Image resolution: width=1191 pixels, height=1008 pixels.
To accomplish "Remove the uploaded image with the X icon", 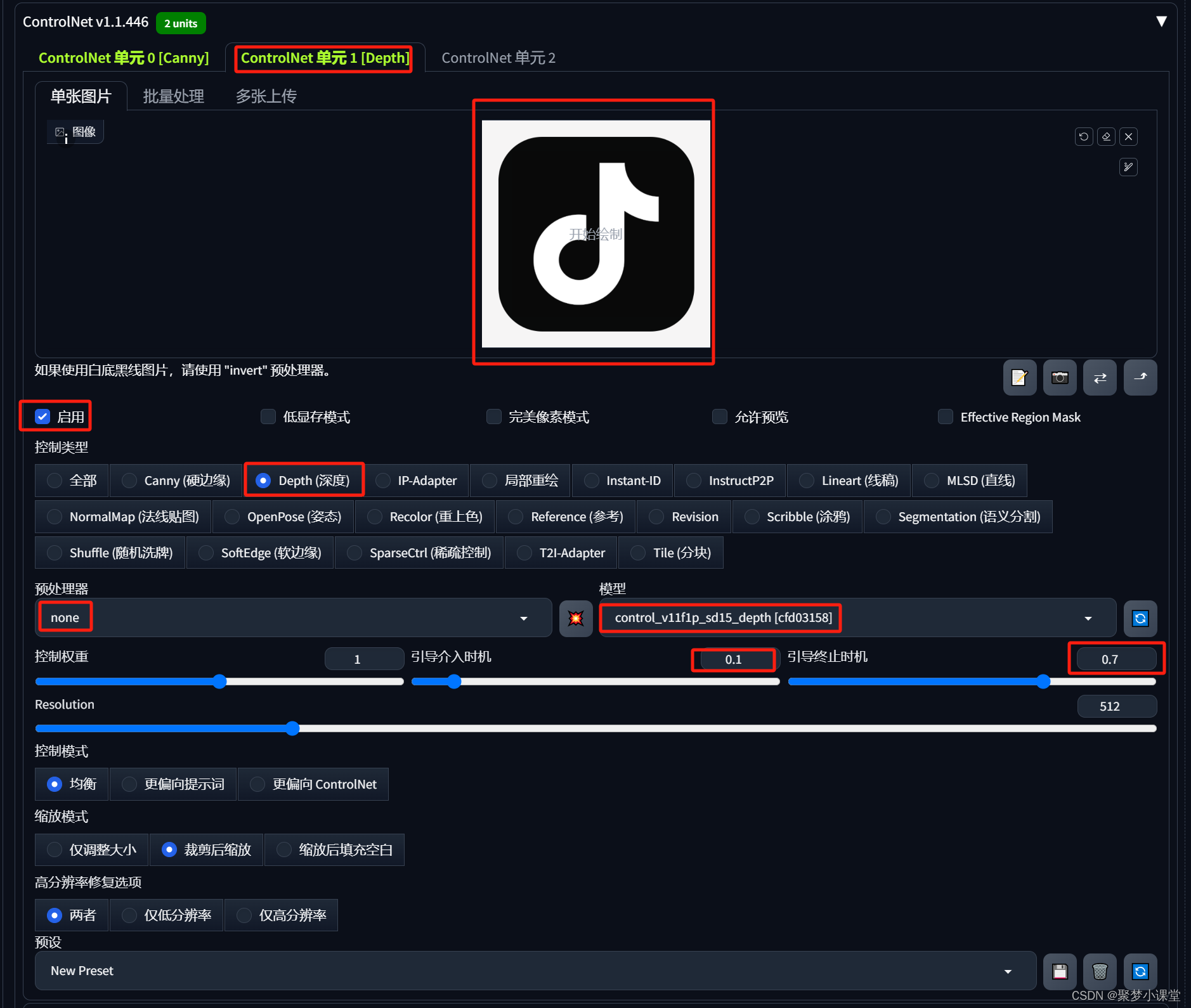I will (1128, 136).
